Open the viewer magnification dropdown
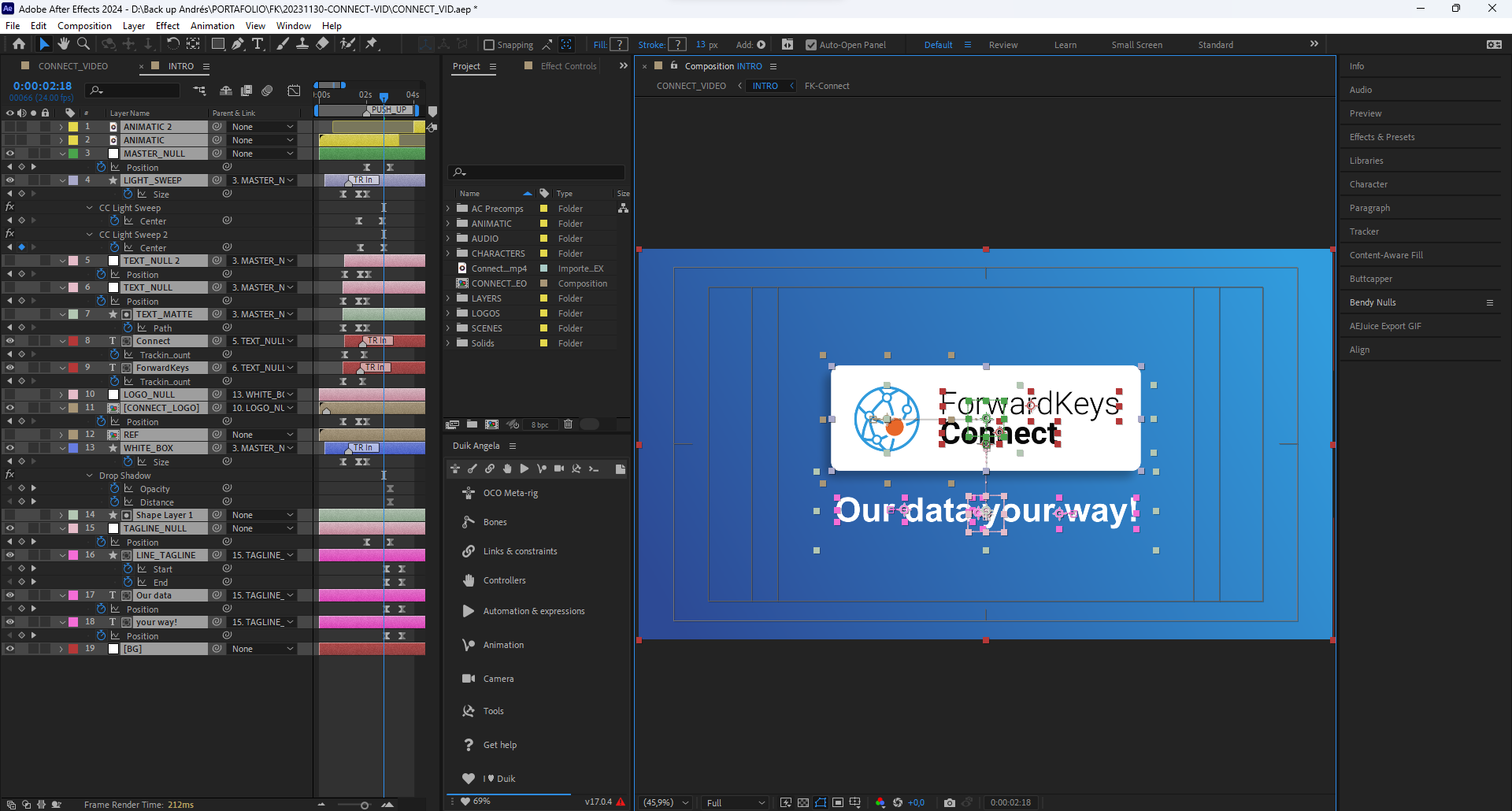 pyautogui.click(x=666, y=802)
